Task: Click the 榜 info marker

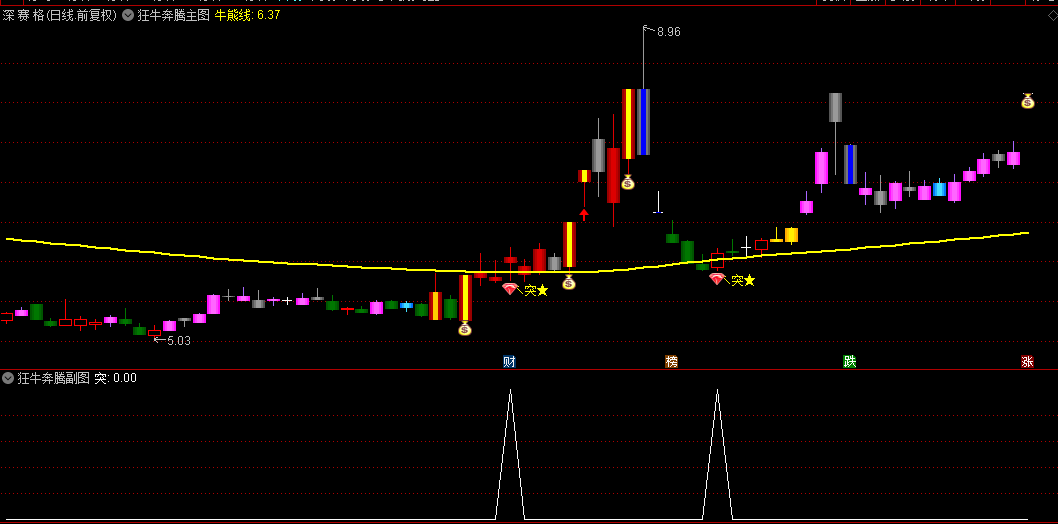Action: (x=671, y=361)
